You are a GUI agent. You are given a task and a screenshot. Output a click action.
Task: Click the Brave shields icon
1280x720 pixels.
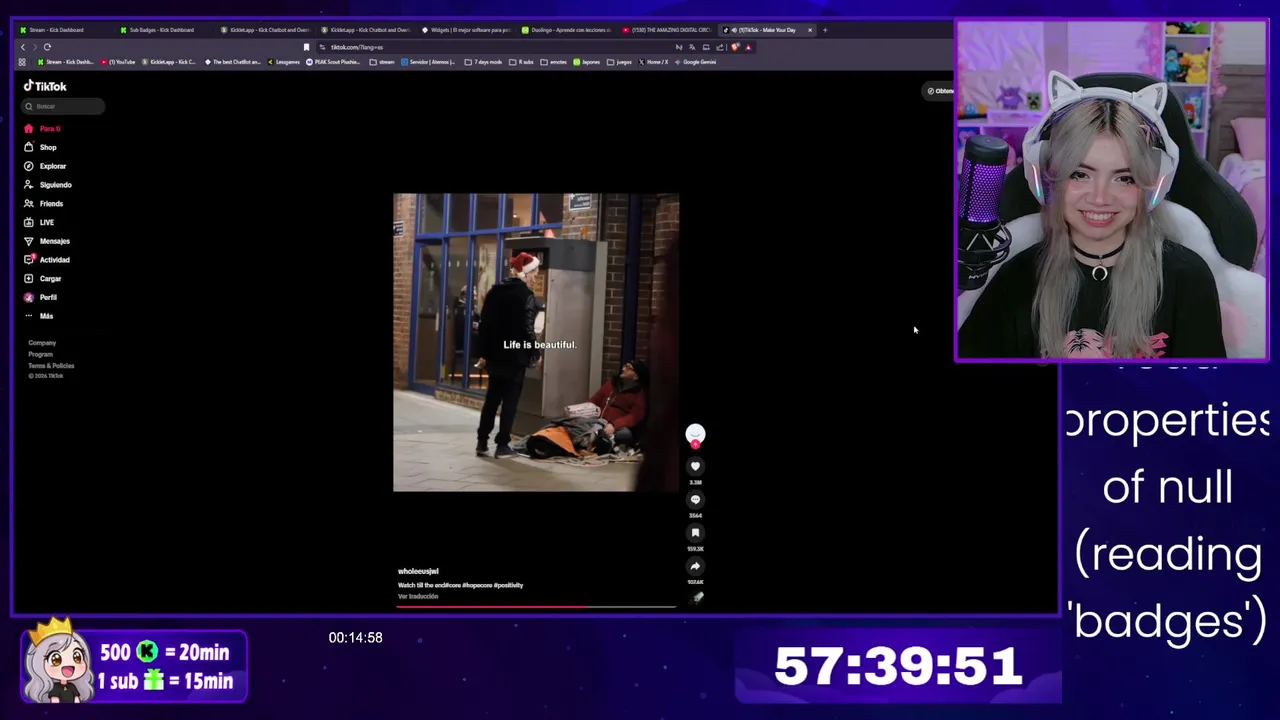[x=735, y=47]
